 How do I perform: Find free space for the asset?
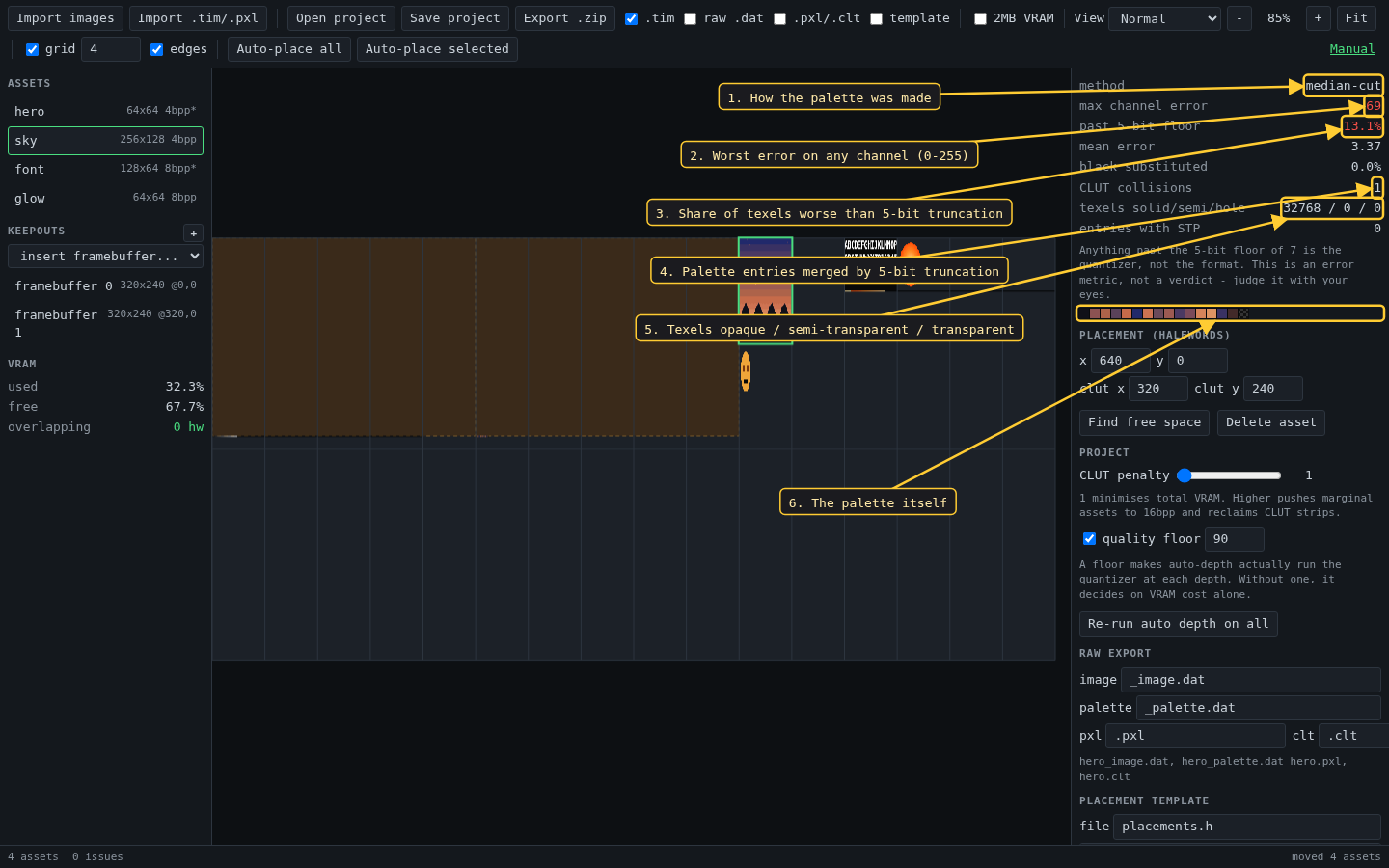click(1144, 422)
